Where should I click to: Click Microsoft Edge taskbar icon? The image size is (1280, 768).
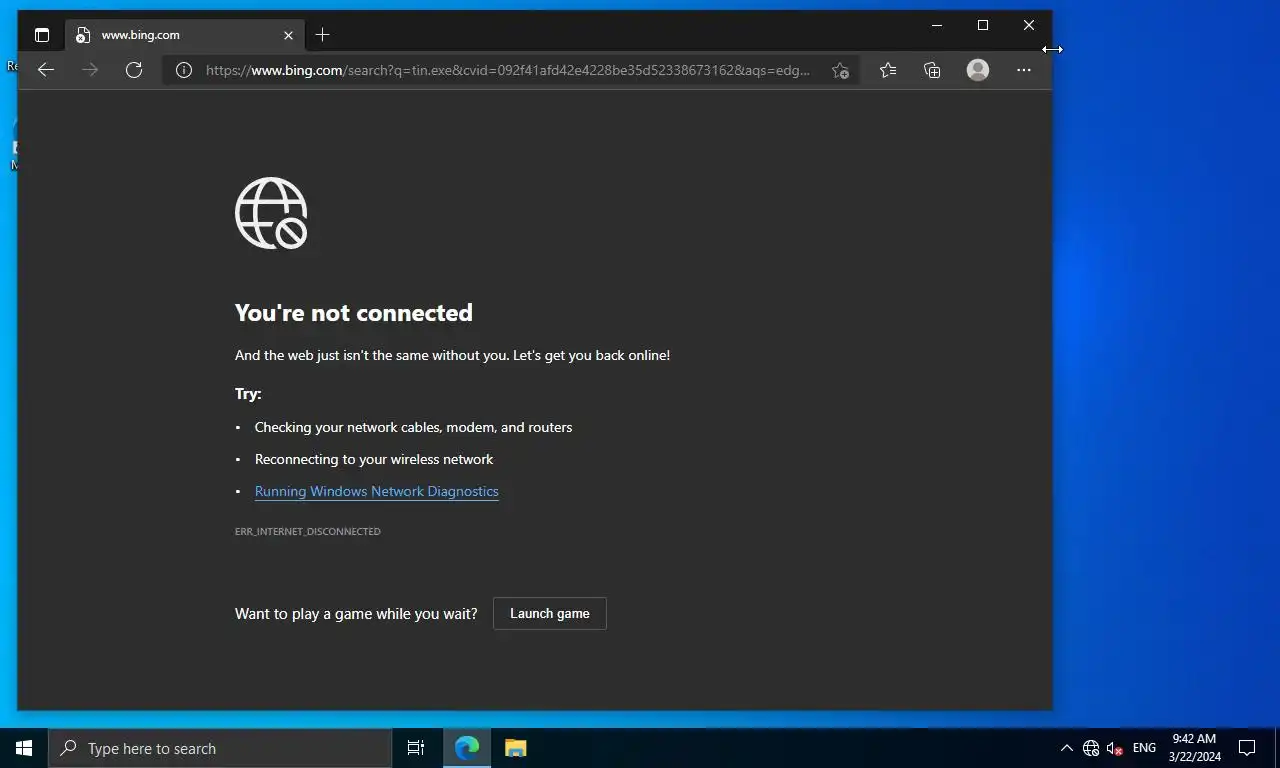click(x=467, y=748)
